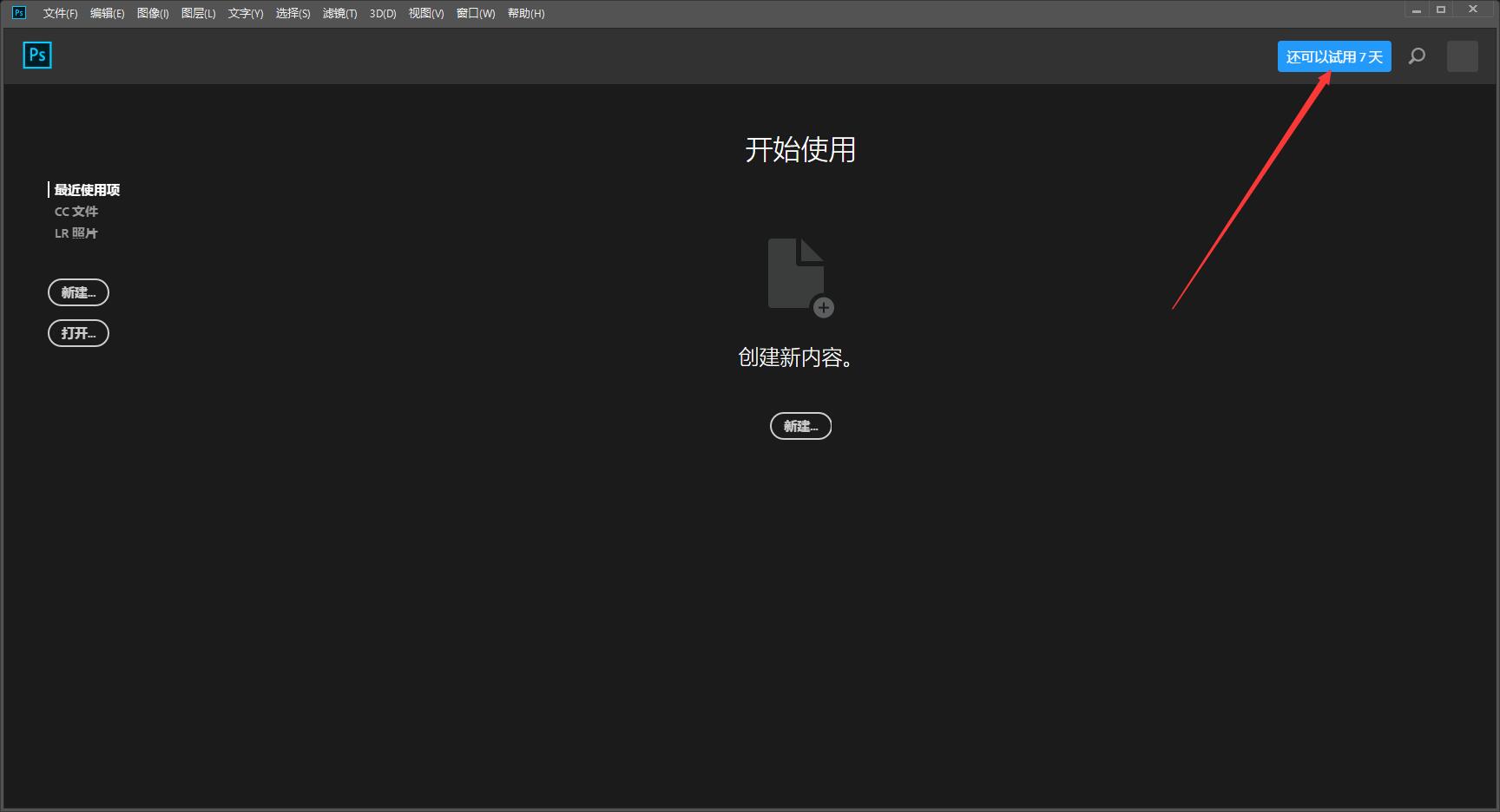Switch to the LR 照片 view
Viewport: 1500px width, 812px height.
76,232
